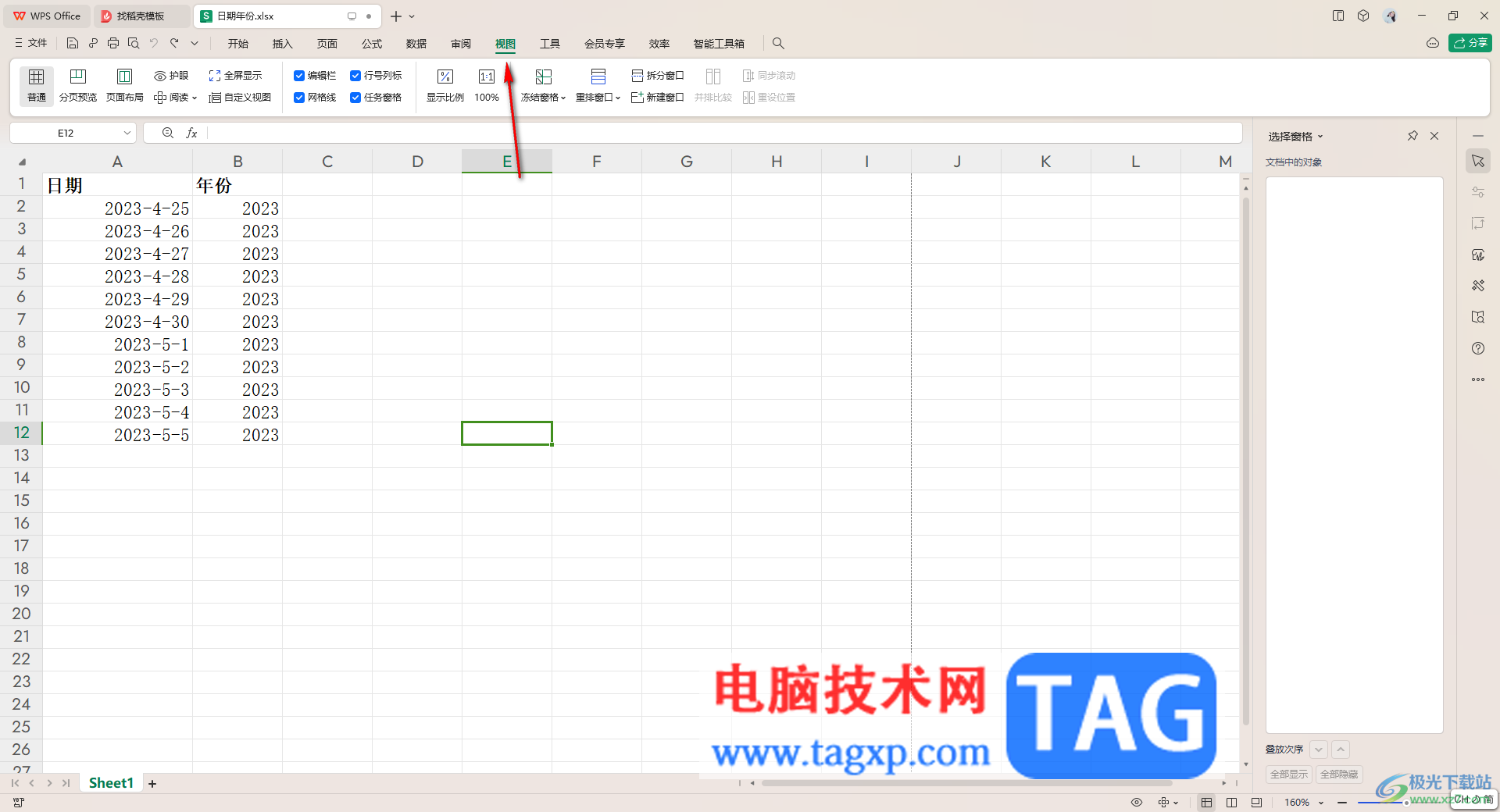This screenshot has width=1500, height=812.
Task: Open the search magnifier in the ribbon tabs
Action: pyautogui.click(x=778, y=44)
